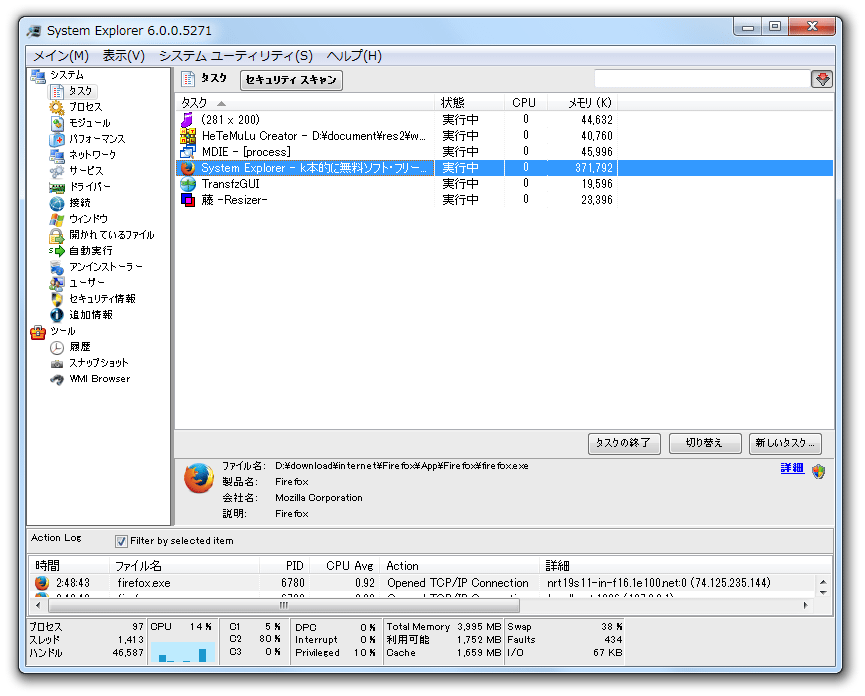Click the firefox.exe file path text
Screen dimensions: 865x696
coord(402,466)
